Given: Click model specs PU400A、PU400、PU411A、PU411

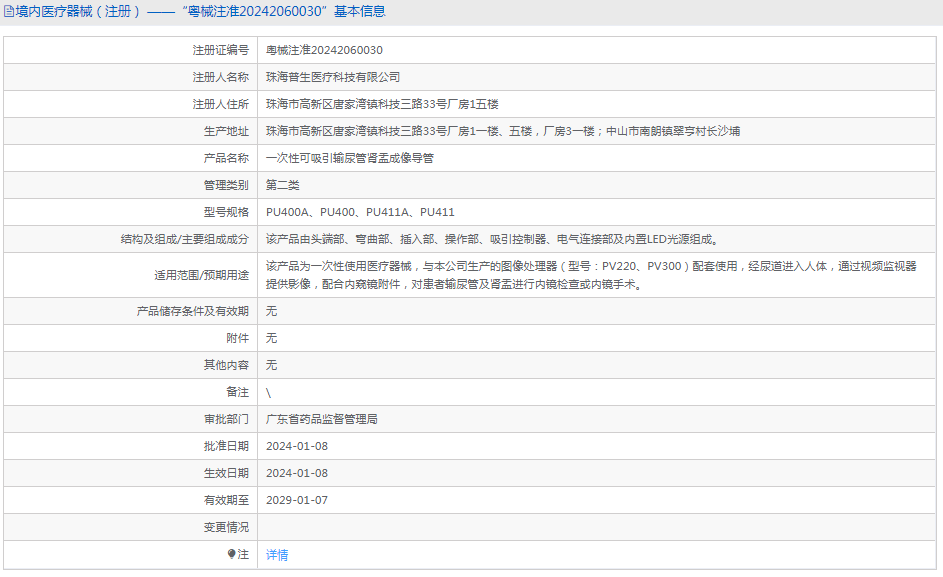Looking at the screenshot, I should click(360, 212).
